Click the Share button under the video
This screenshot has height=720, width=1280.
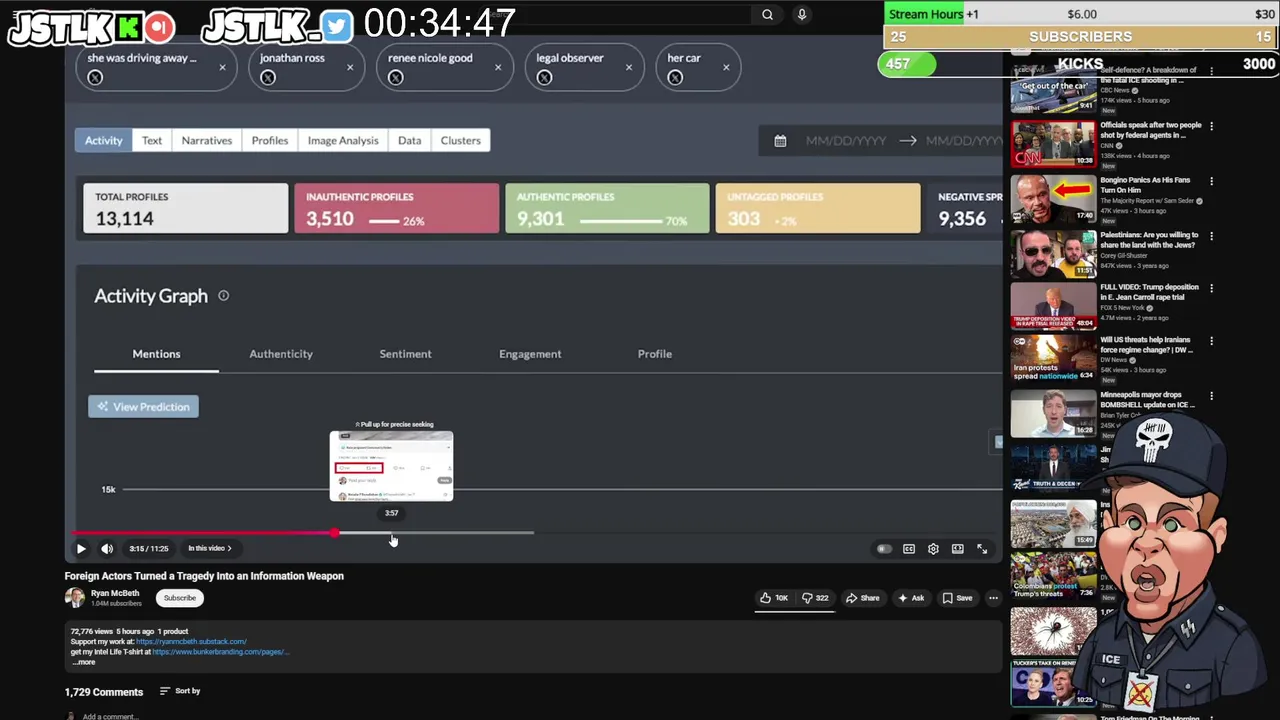click(862, 598)
